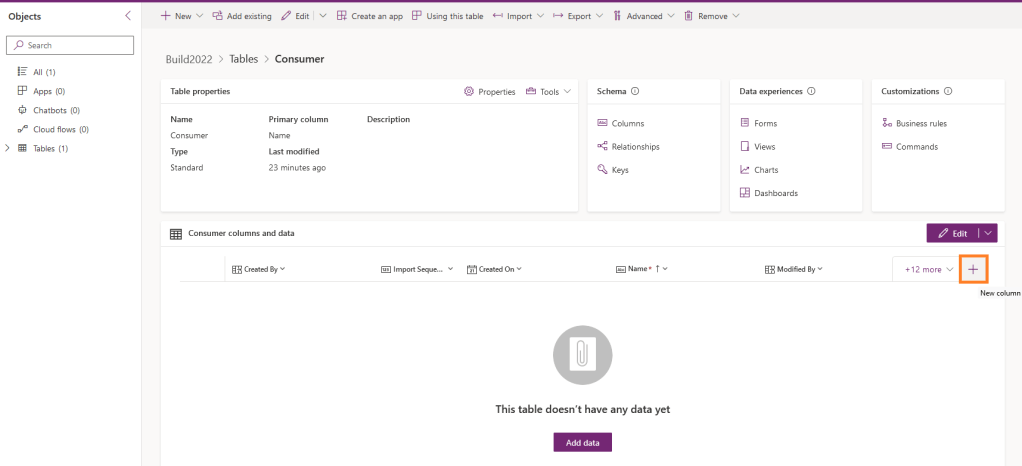This screenshot has height=466, width=1022.
Task: Open Columns in the Schema card
Action: (627, 123)
